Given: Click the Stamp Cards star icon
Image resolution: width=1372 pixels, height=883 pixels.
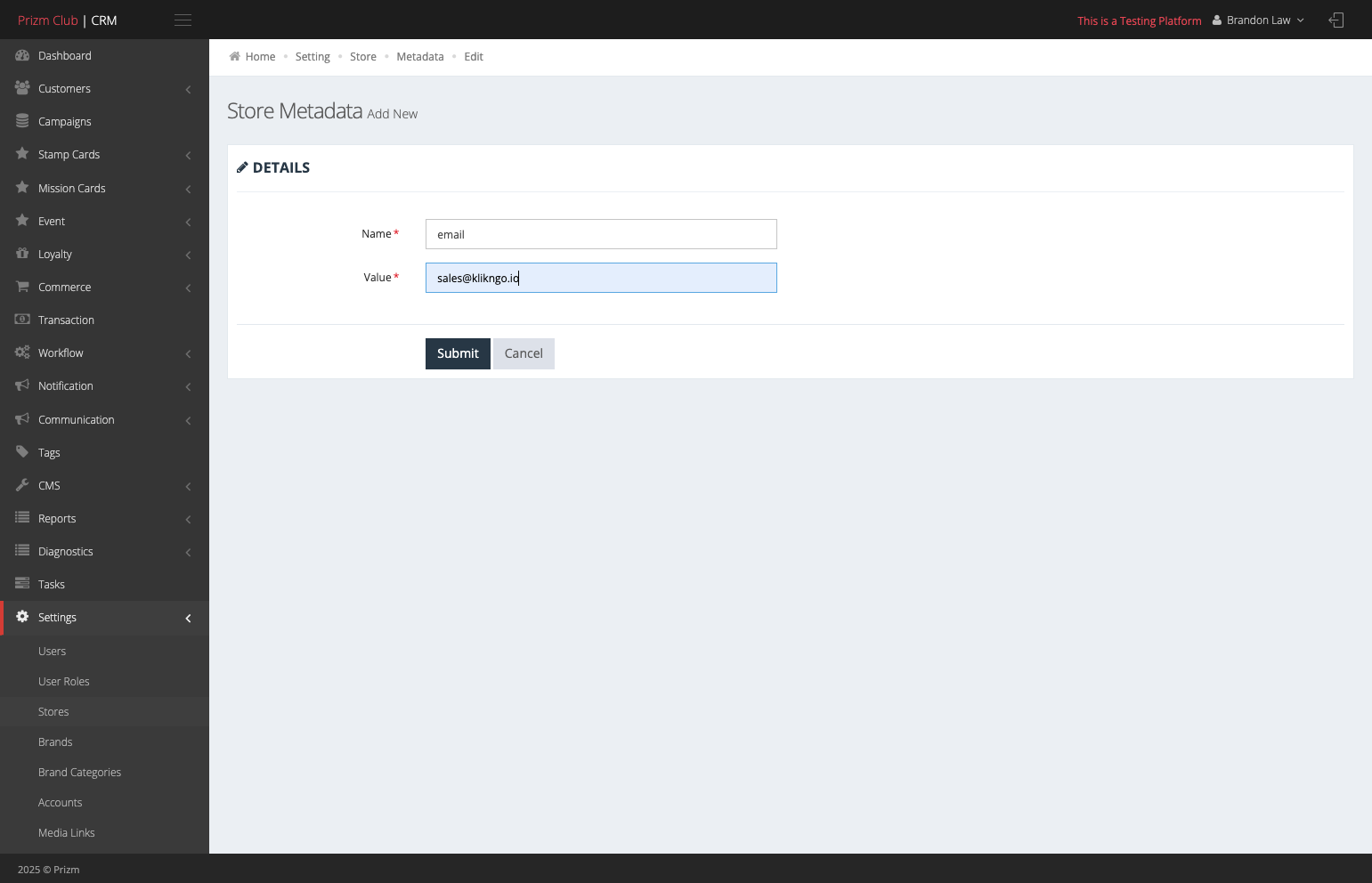Looking at the screenshot, I should 22,154.
